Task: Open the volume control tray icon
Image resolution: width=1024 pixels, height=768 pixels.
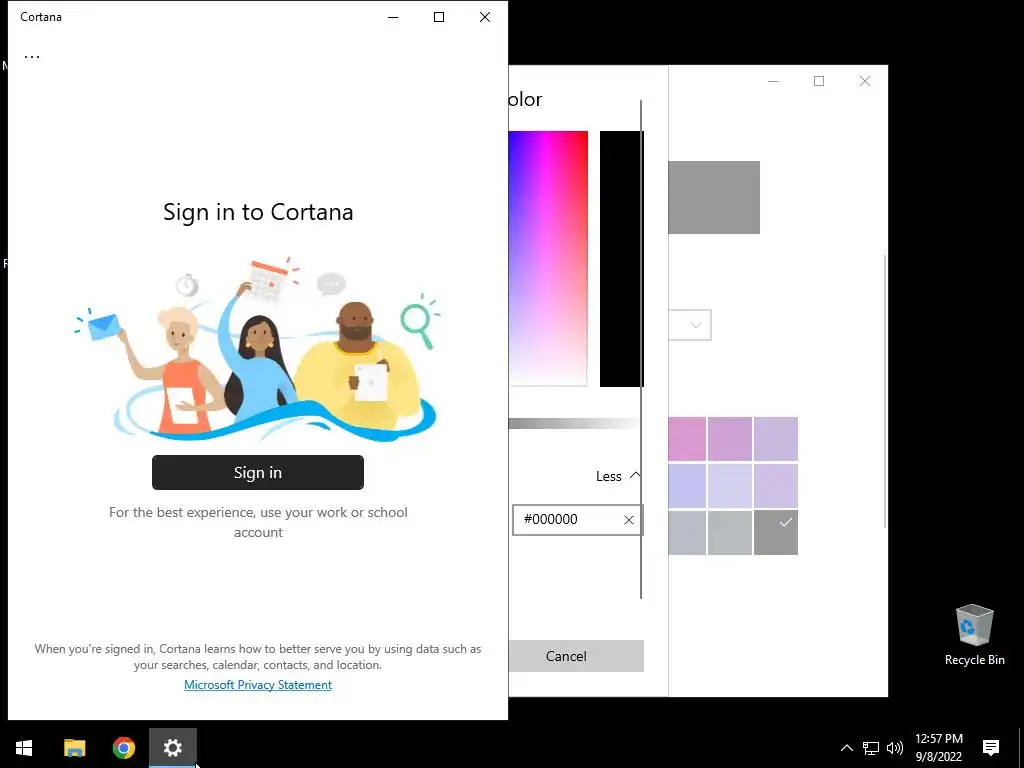Action: pyautogui.click(x=895, y=748)
